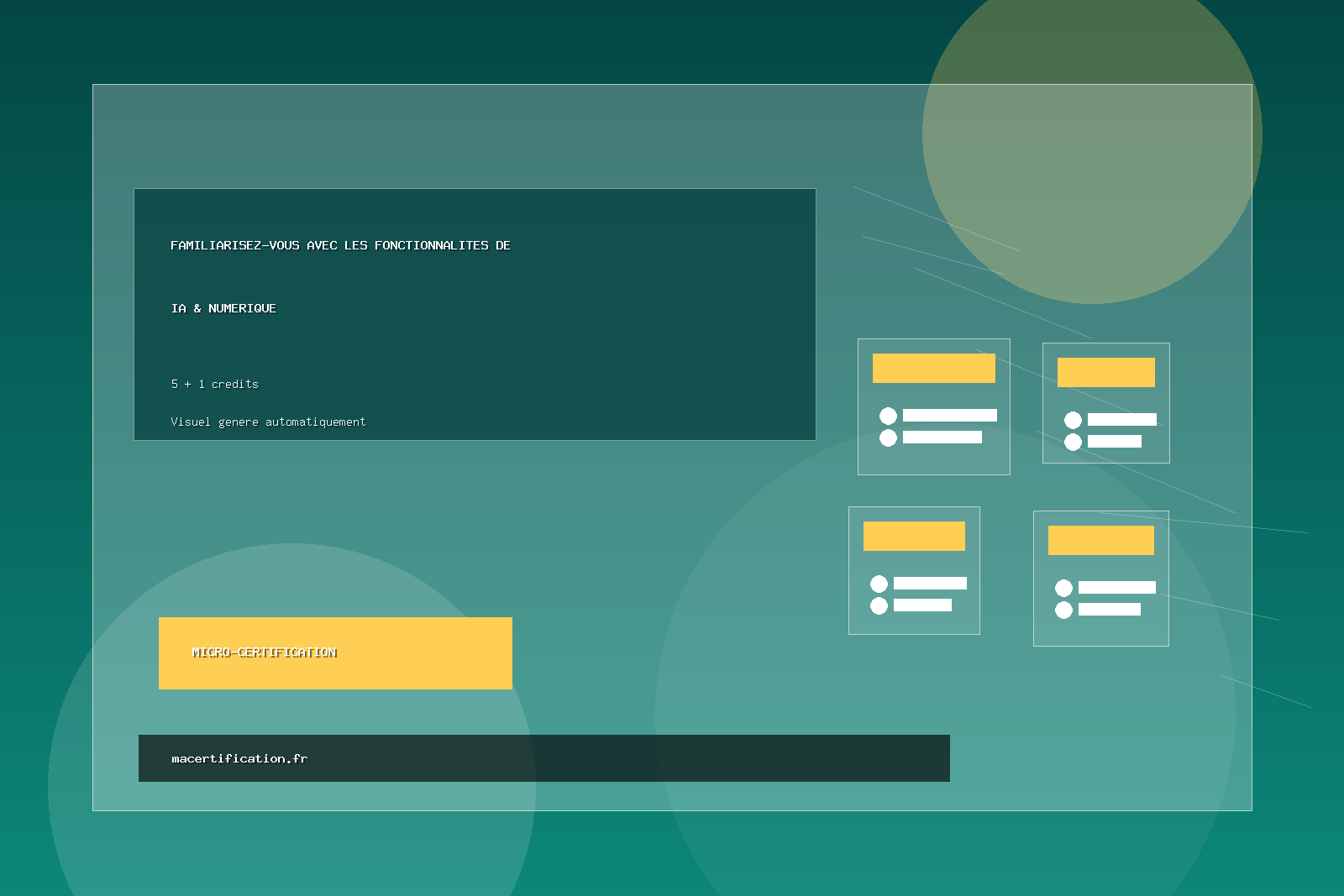Click the first circle bullet in bottom-left card
This screenshot has width=1344, height=896.
coord(879,584)
